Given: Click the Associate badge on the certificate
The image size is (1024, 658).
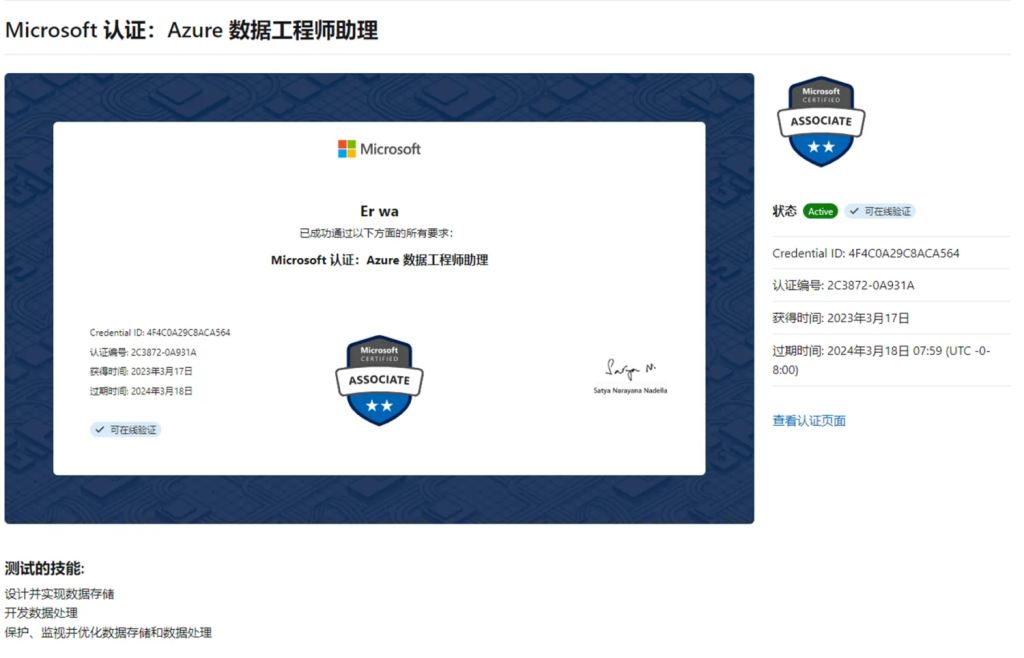Looking at the screenshot, I should [x=379, y=381].
